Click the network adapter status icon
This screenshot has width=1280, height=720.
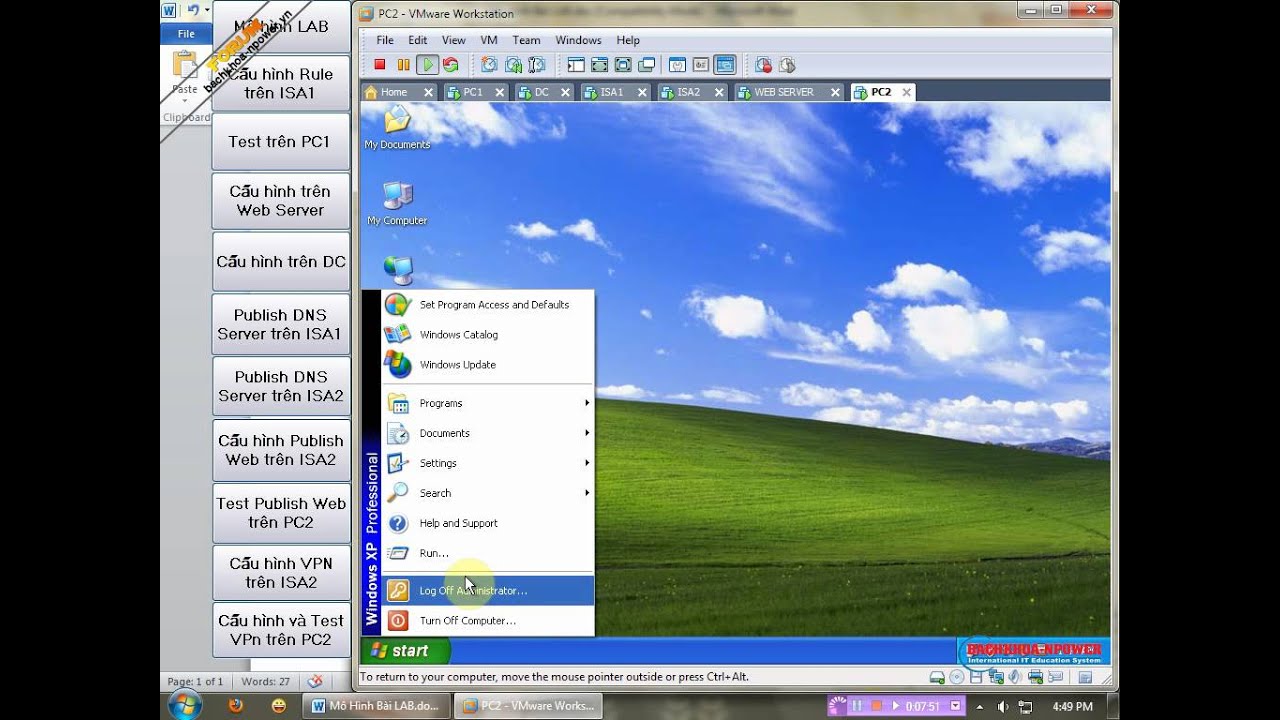tap(997, 677)
